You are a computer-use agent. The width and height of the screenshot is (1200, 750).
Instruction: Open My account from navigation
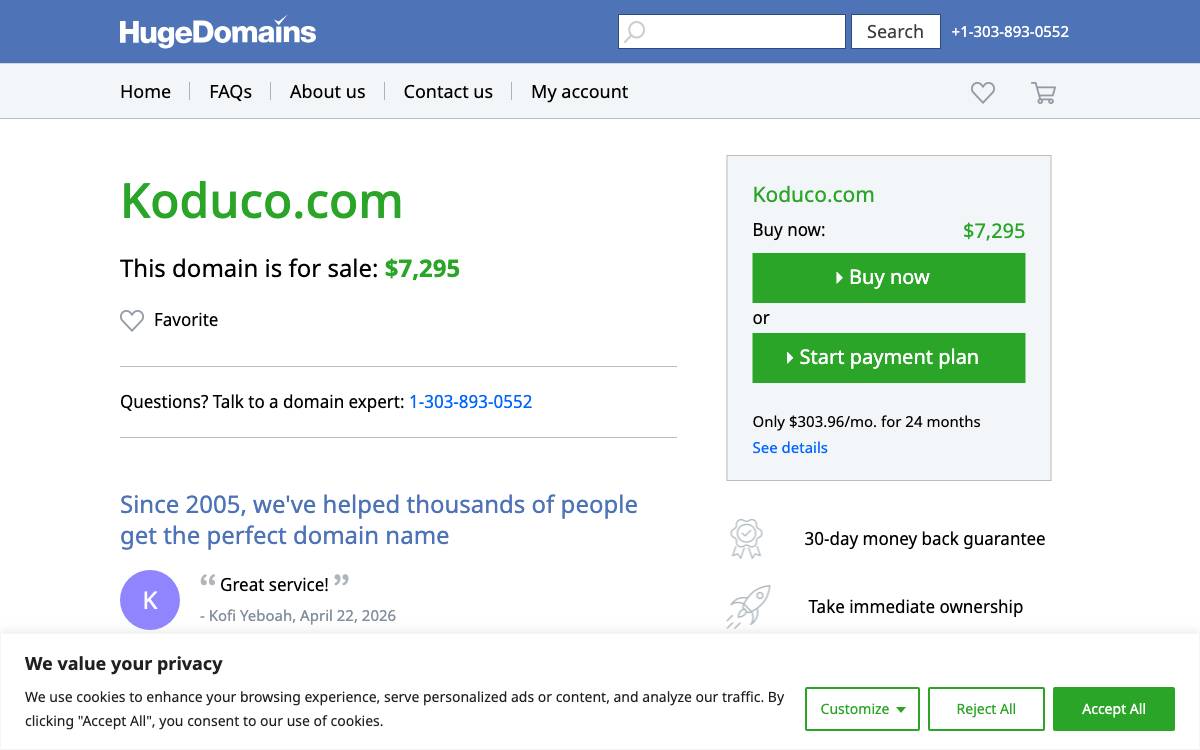point(579,92)
